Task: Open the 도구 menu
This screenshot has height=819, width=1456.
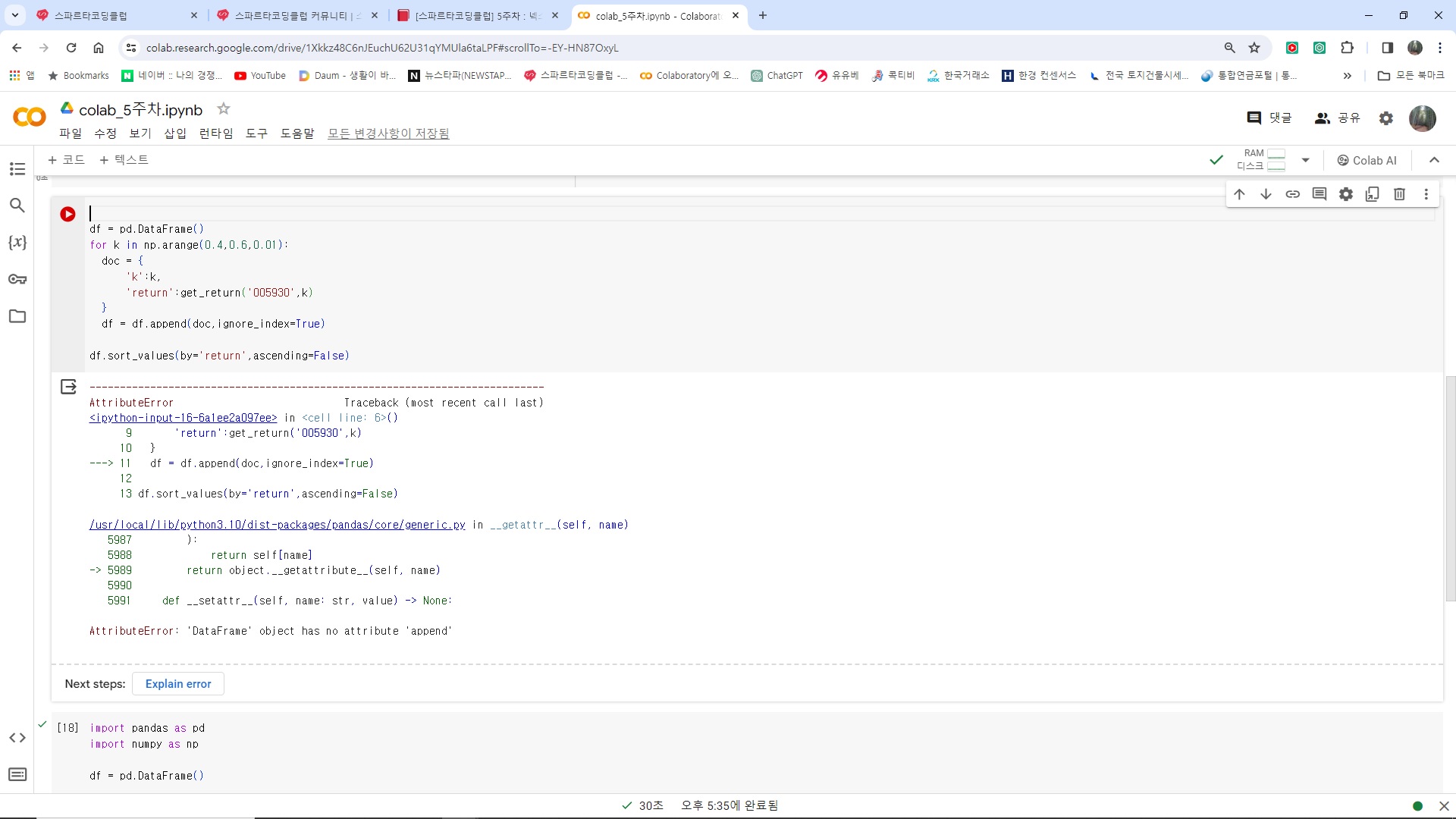Action: tap(256, 133)
